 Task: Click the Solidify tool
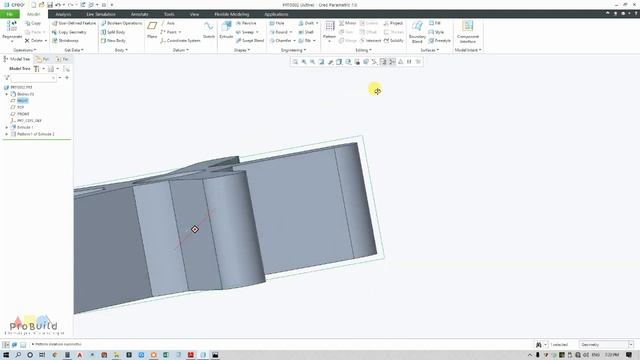(x=393, y=40)
